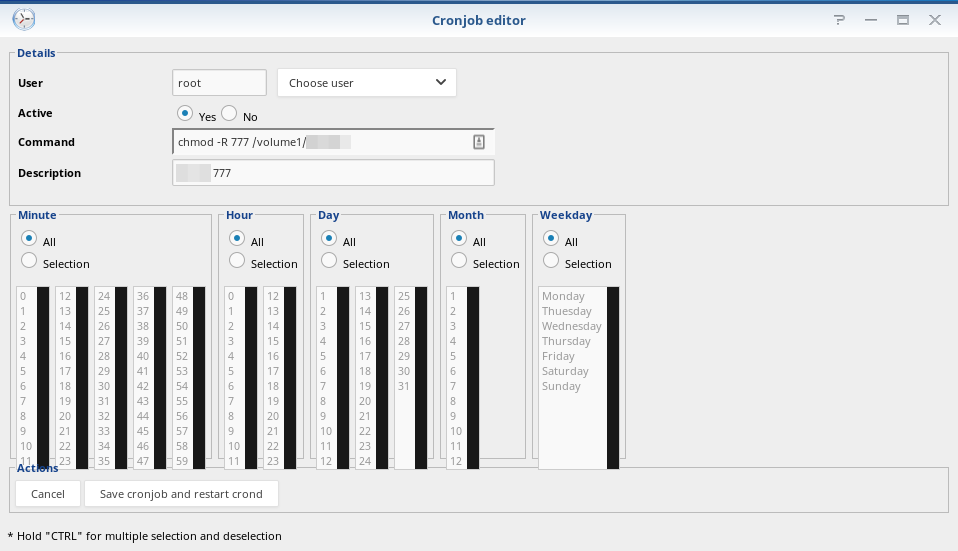Click Save cronjob and restart crond
Screen dimensions: 958x551
tap(181, 494)
